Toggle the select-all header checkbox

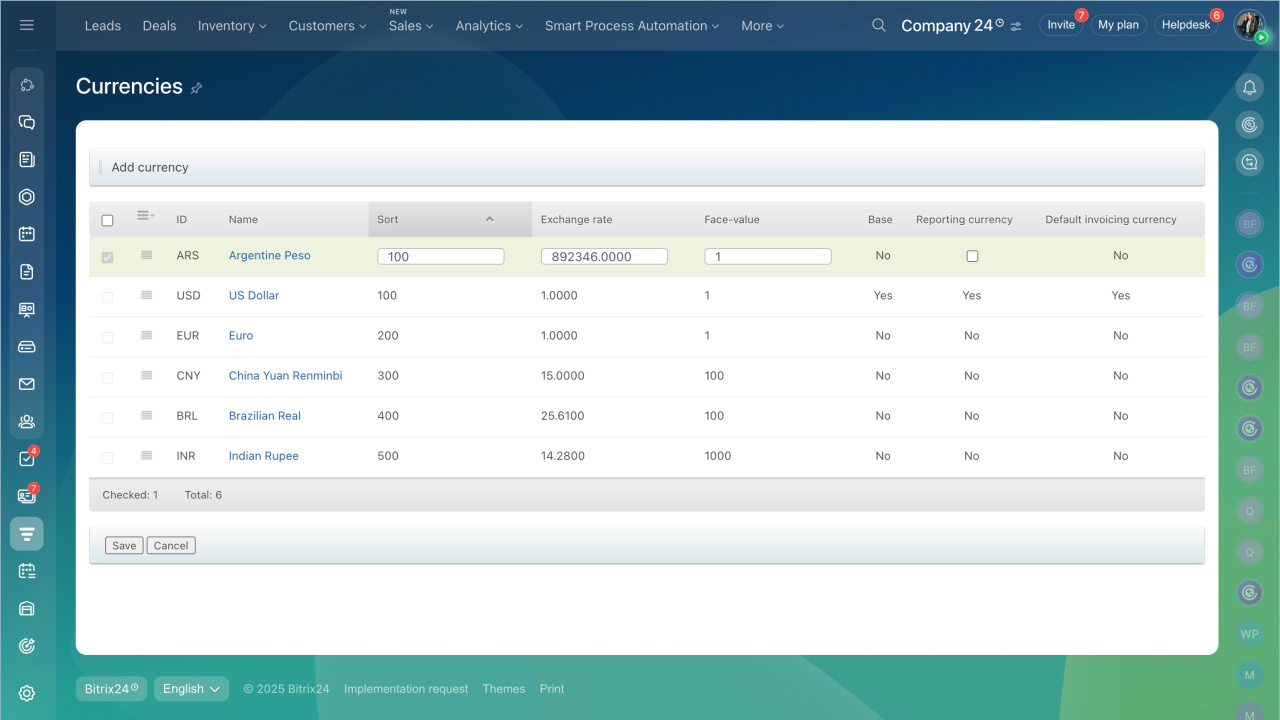[x=107, y=220]
